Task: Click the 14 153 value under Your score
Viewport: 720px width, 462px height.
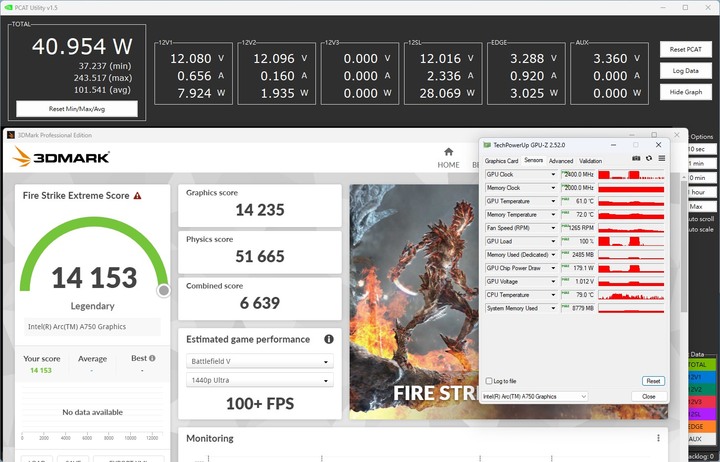Action: pyautogui.click(x=41, y=370)
